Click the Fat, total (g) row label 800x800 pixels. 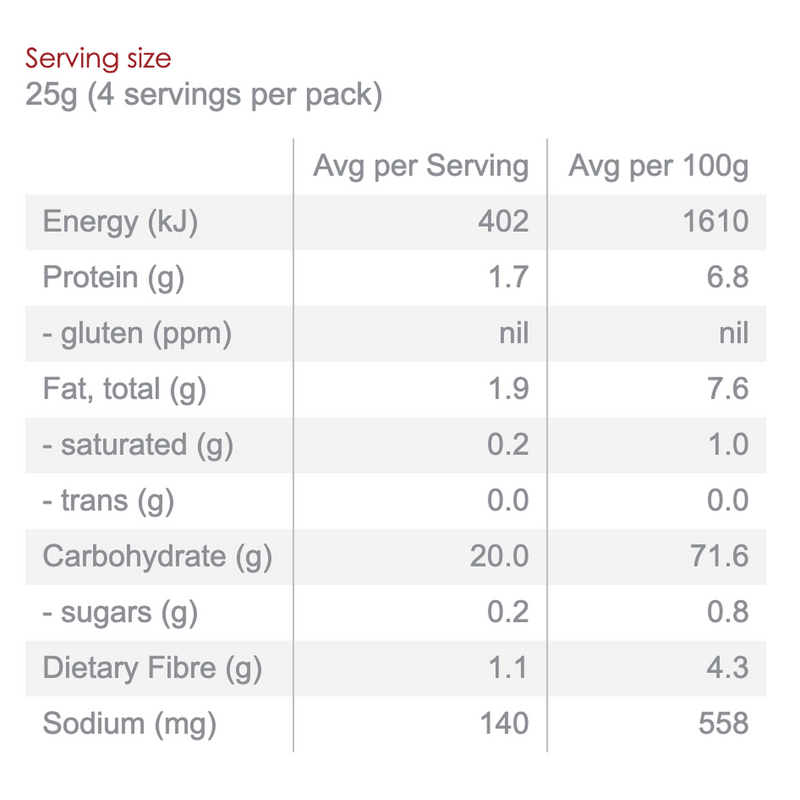pyautogui.click(x=124, y=390)
